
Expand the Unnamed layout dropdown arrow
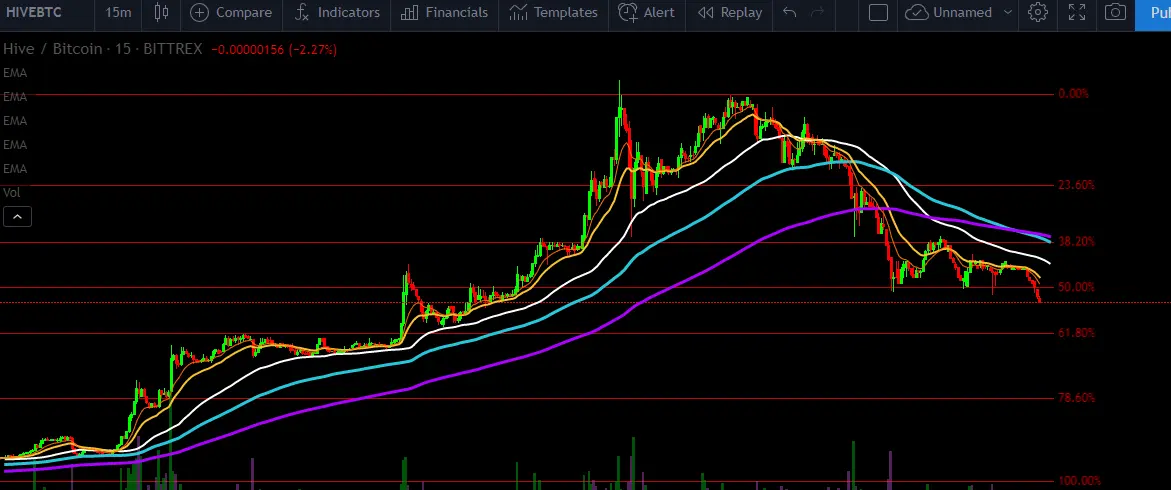1007,13
